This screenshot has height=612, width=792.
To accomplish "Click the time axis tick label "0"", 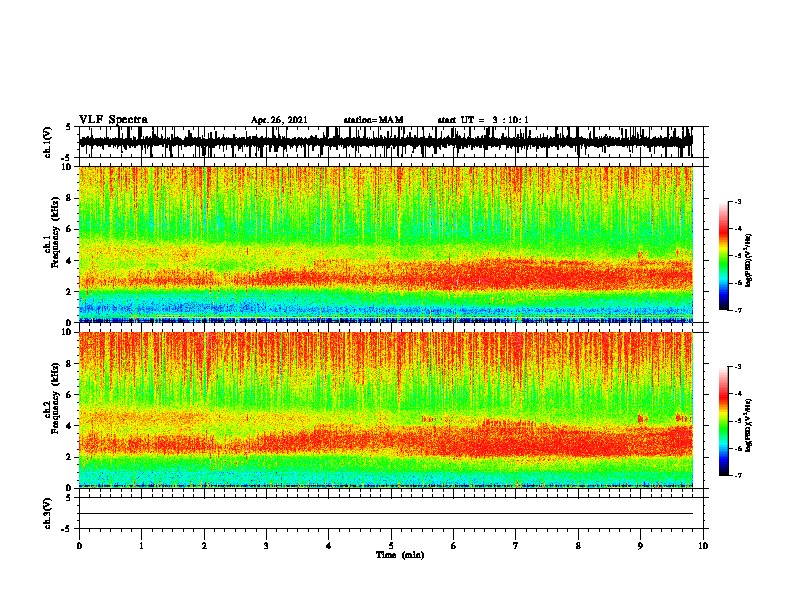I will [x=79, y=546].
